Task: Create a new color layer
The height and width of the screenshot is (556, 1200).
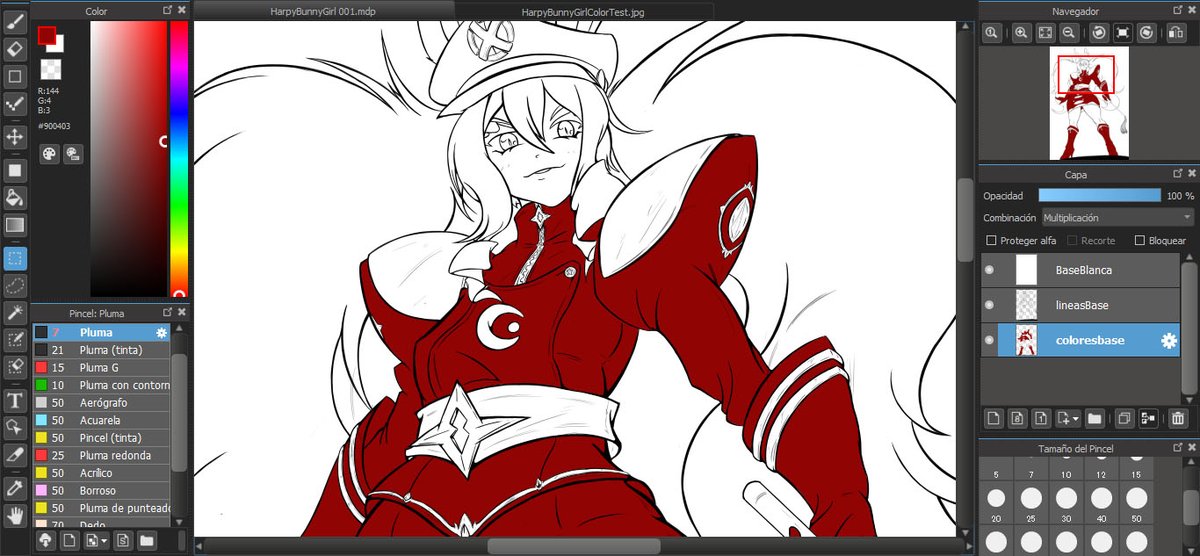Action: pyautogui.click(x=994, y=419)
